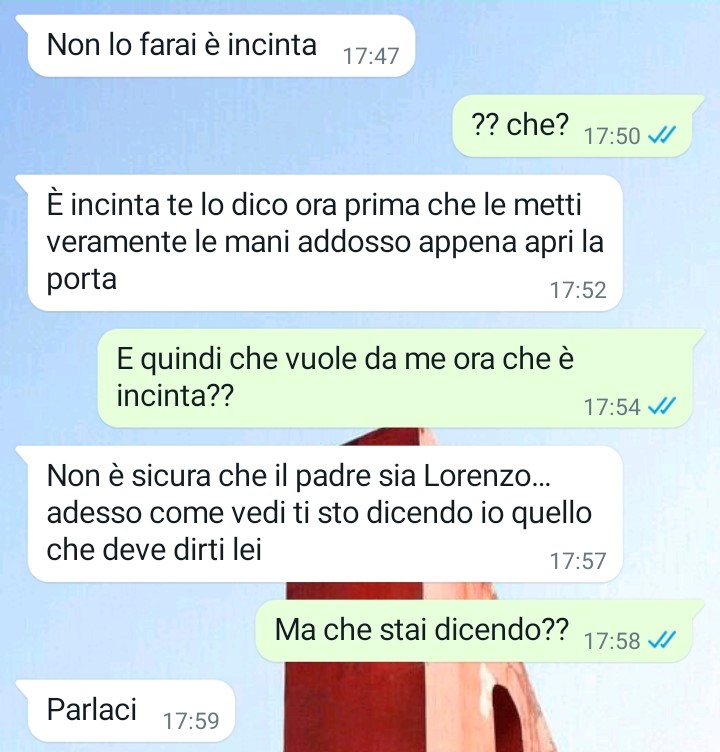Viewport: 720px width, 752px height.
Task: Tap the double-check icon next to 17:58
Action: [x=661, y=640]
